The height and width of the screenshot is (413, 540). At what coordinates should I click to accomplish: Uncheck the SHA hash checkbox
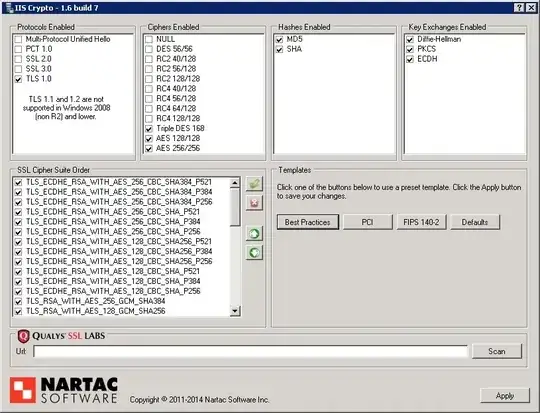279,49
